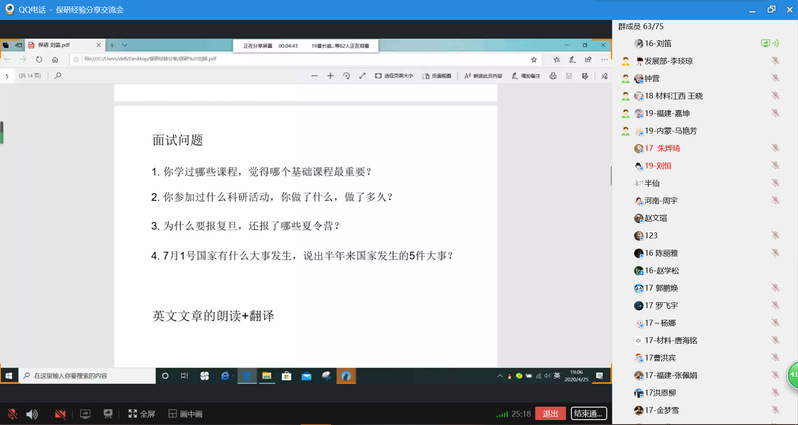Switch to fullscreen (全屏) view

click(140, 414)
